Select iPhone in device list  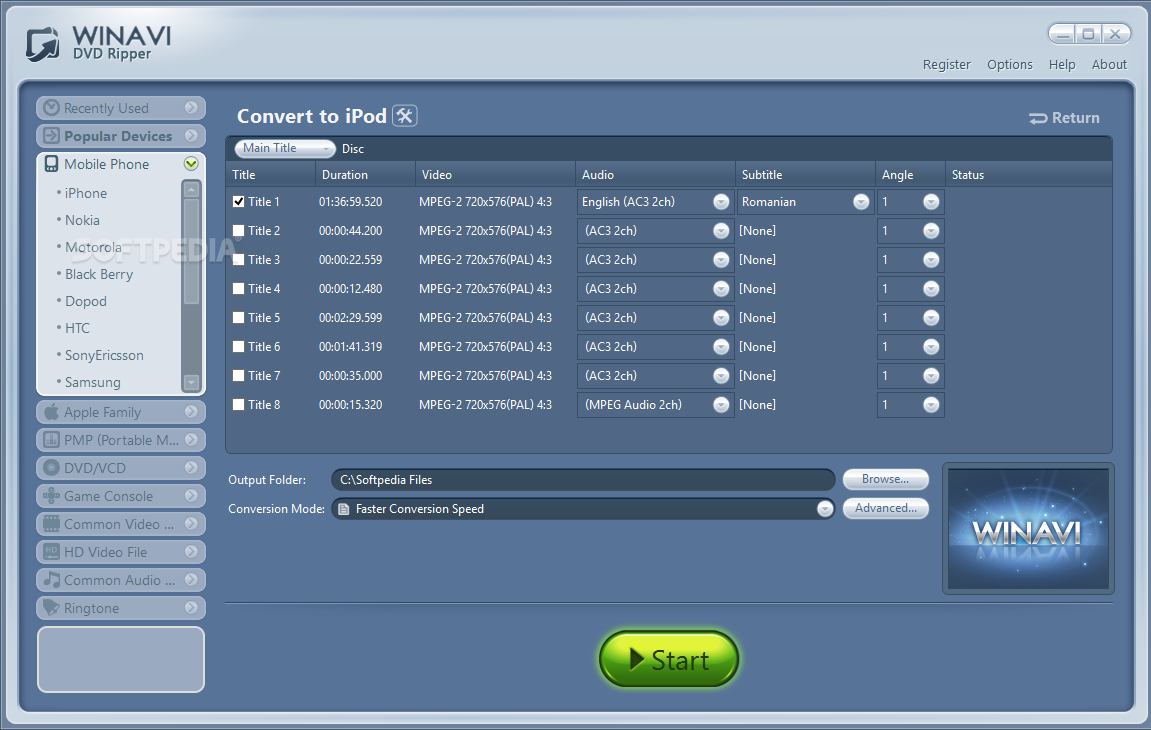click(85, 193)
